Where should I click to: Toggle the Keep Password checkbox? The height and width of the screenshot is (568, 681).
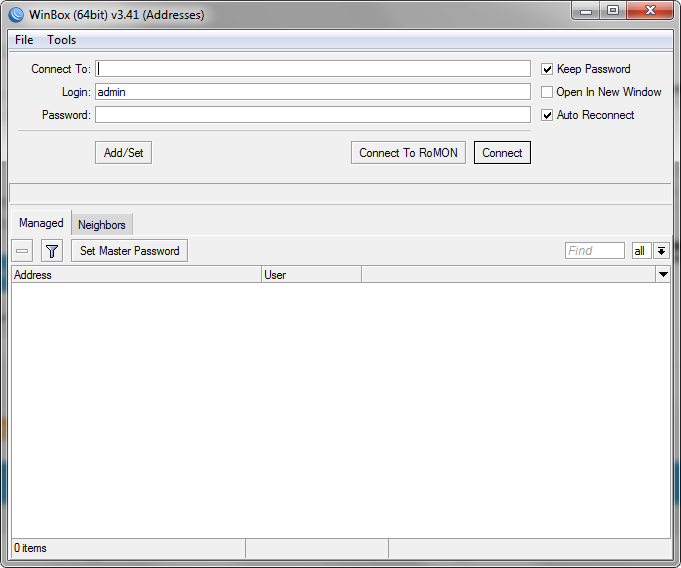tap(547, 69)
